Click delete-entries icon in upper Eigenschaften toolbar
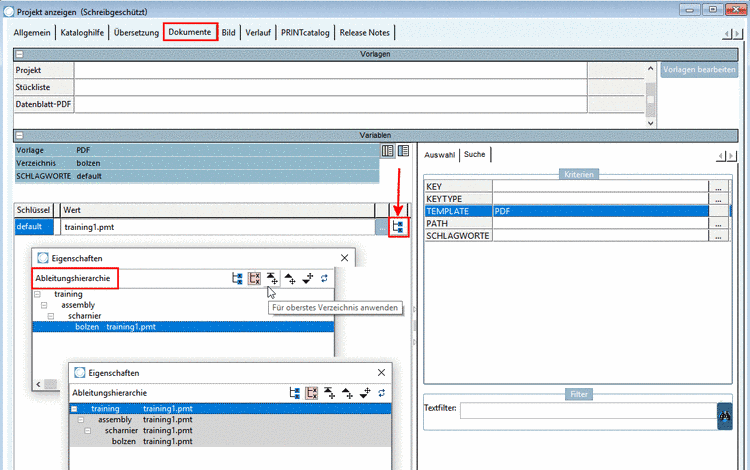This screenshot has width=750, height=470. click(254, 278)
